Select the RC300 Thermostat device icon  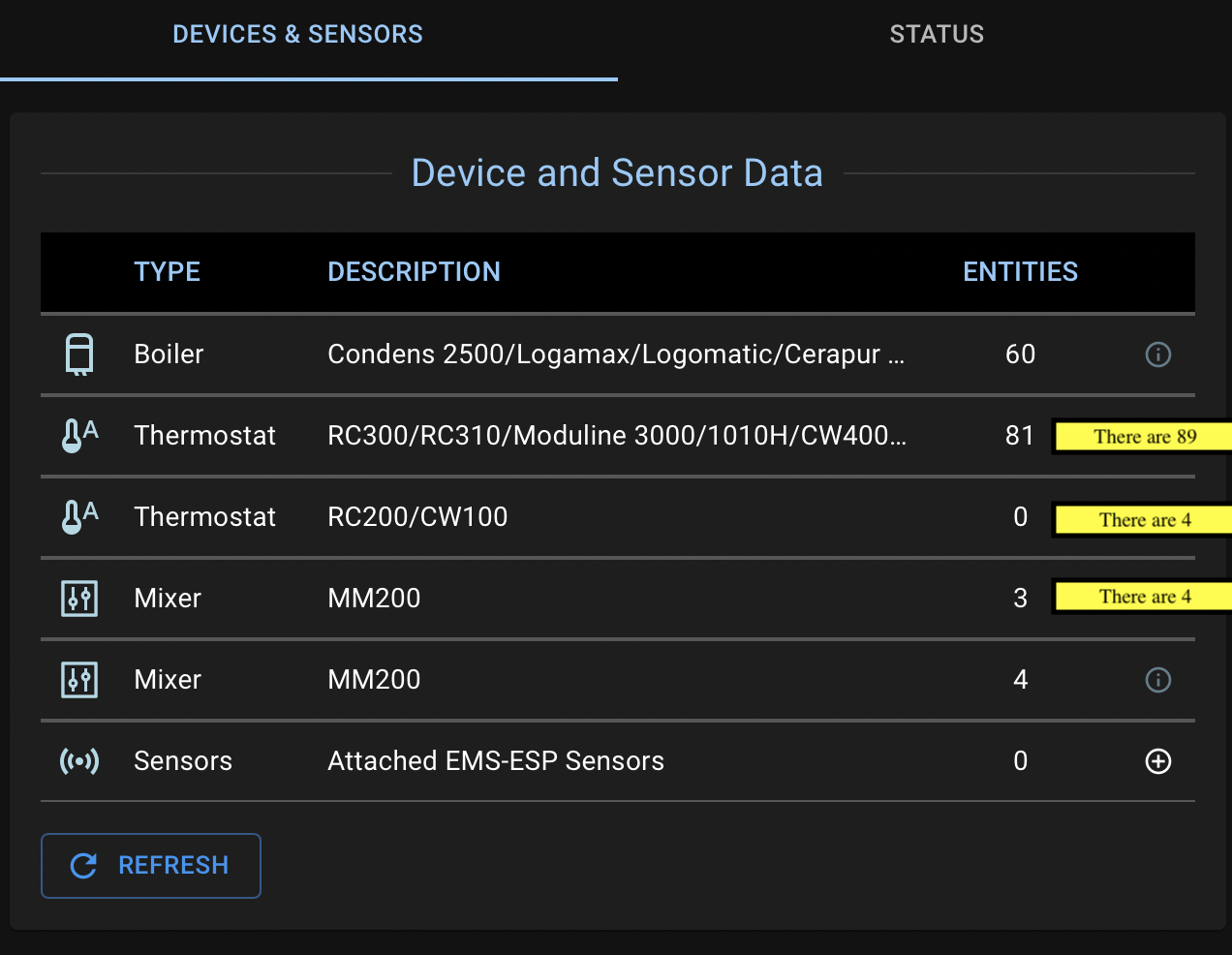pos(78,435)
